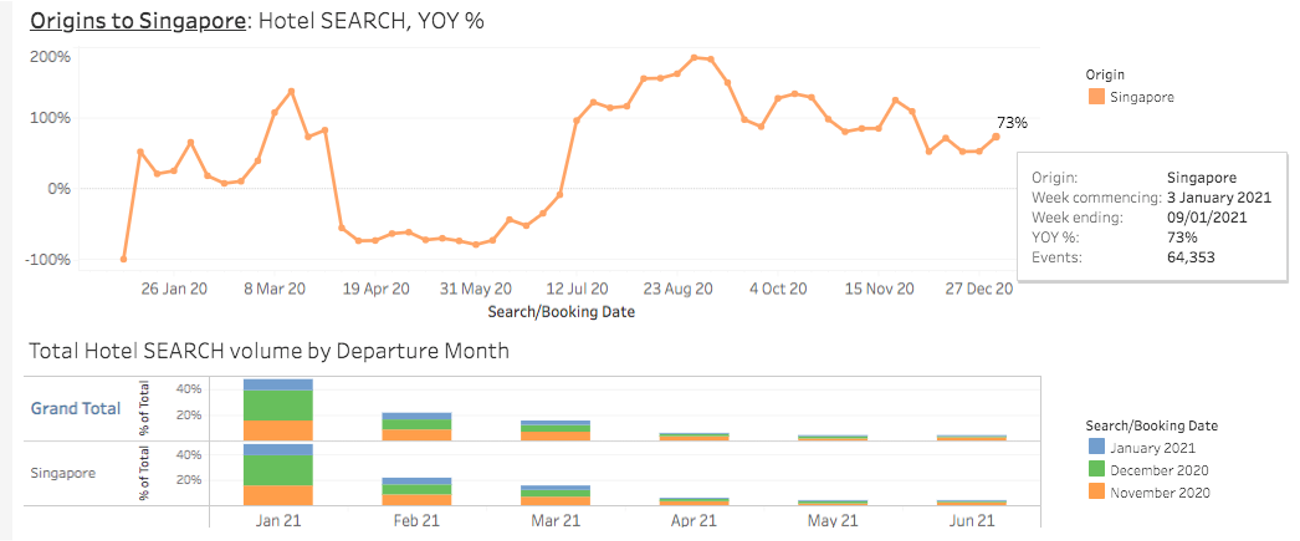Image resolution: width=1300 pixels, height=541 pixels.
Task: Select the Singapore row label in the bar chart
Action: pos(63,472)
